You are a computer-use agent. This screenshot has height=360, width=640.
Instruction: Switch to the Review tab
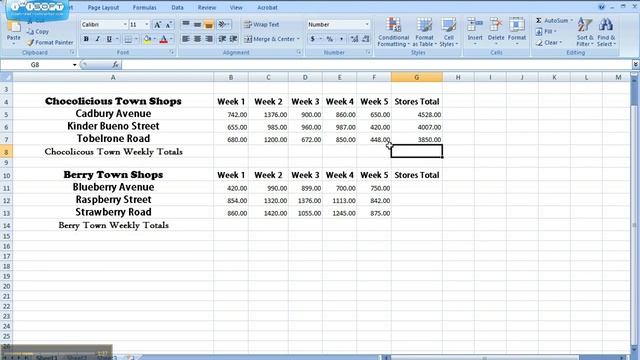click(x=207, y=7)
